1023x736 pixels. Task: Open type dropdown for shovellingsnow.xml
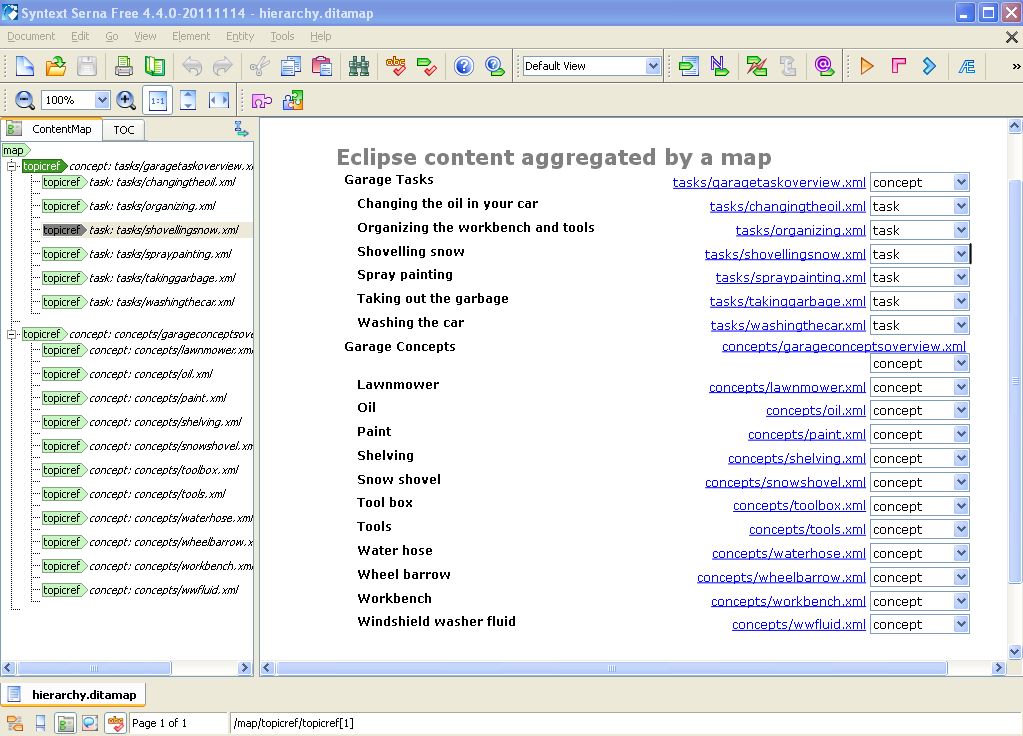click(960, 254)
